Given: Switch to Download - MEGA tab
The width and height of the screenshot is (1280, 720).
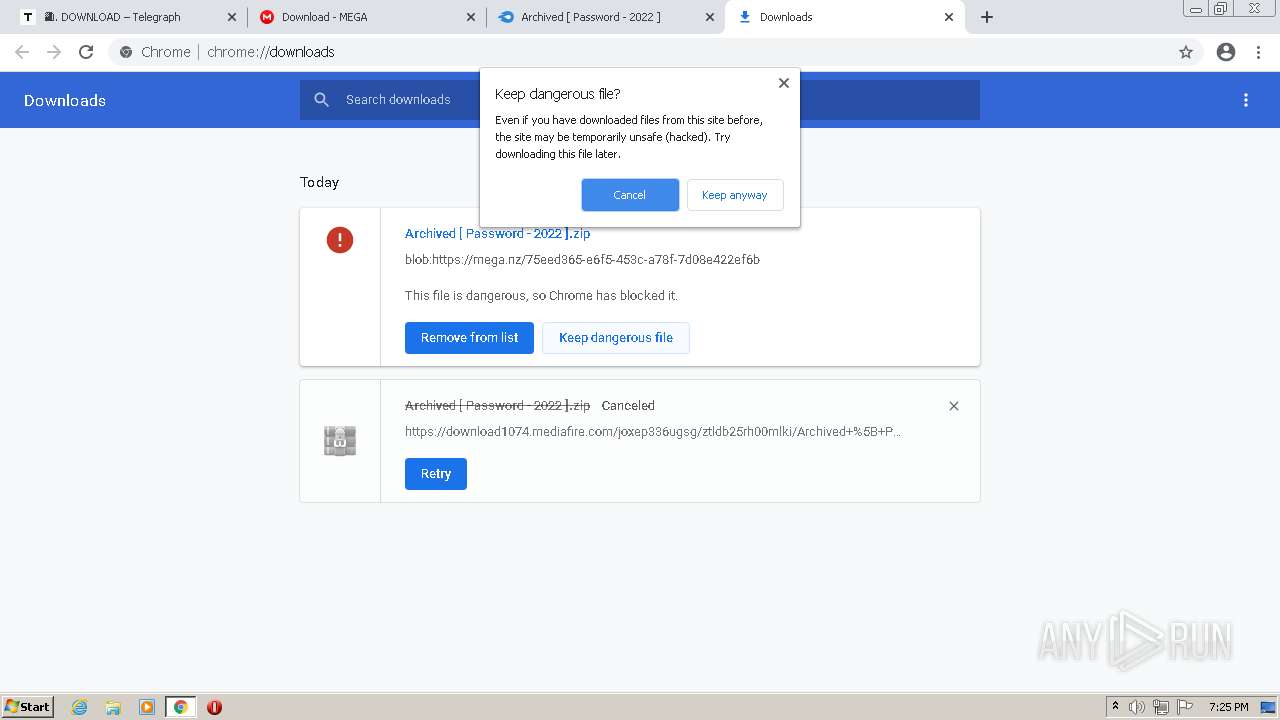Looking at the screenshot, I should pyautogui.click(x=368, y=17).
